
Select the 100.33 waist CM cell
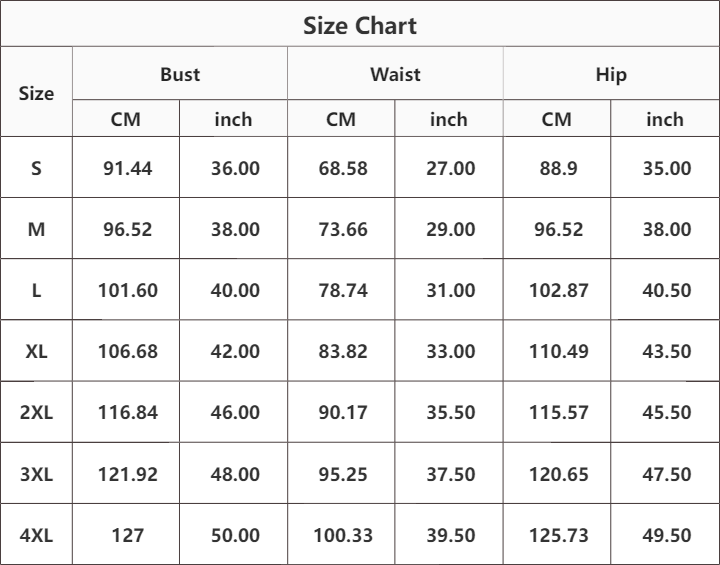click(x=342, y=535)
